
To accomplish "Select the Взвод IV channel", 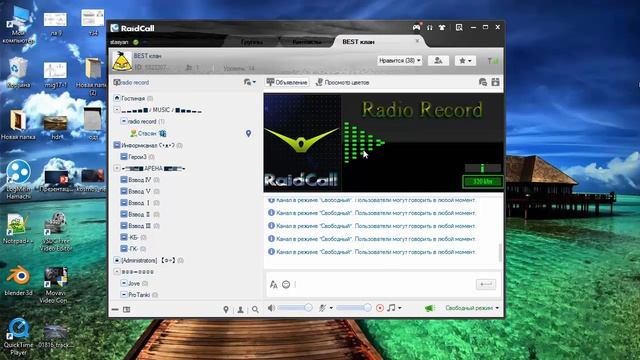I will pyautogui.click(x=140, y=180).
